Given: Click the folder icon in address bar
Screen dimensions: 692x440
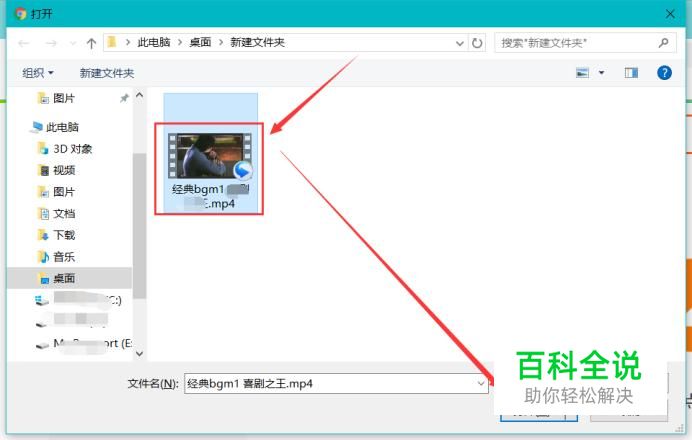Looking at the screenshot, I should pos(112,42).
